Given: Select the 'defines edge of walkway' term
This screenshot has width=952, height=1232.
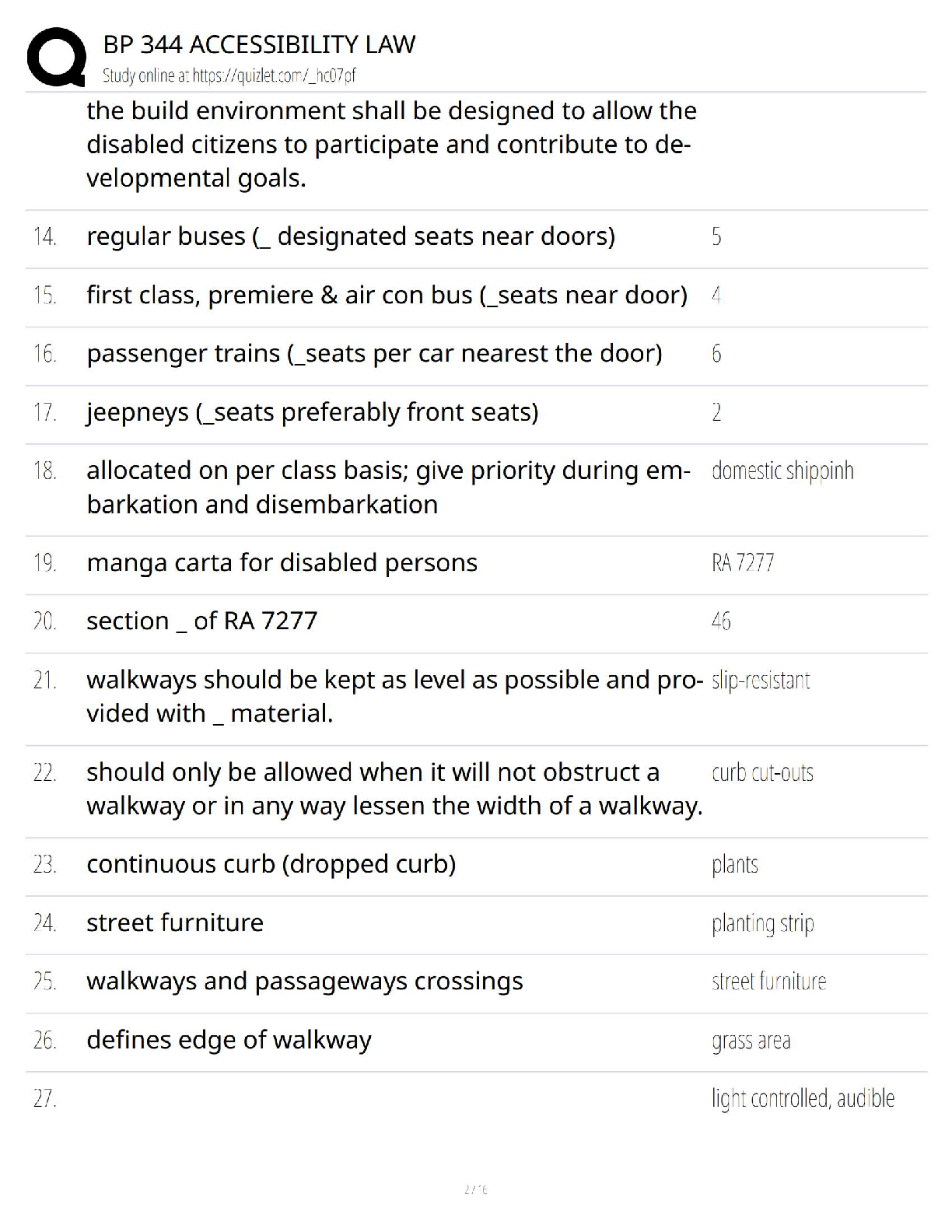Looking at the screenshot, I should coord(229,1040).
